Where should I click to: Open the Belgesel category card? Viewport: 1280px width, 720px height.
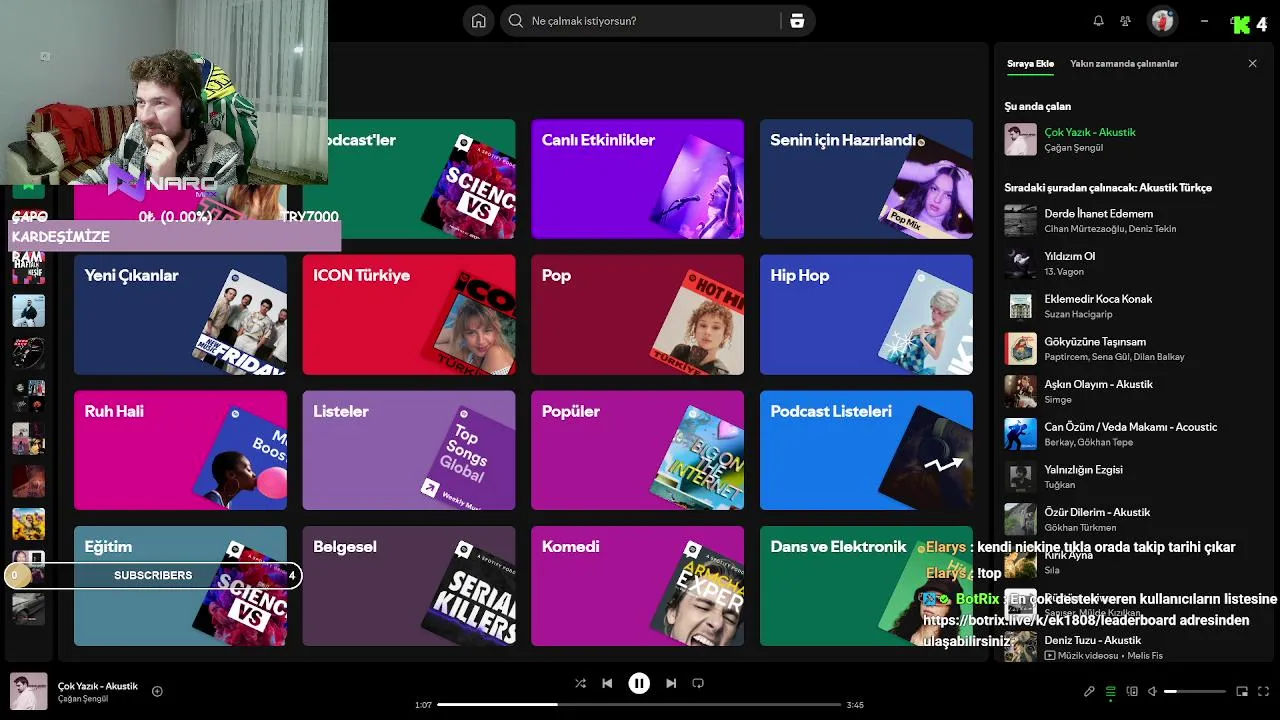click(x=409, y=586)
